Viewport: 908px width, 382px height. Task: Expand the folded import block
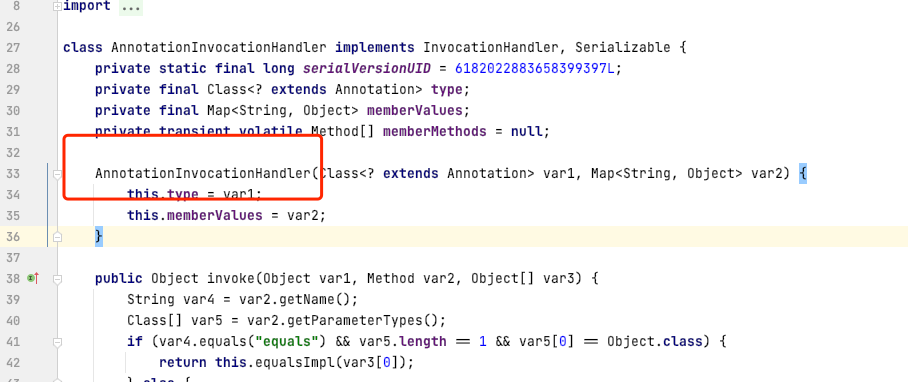(x=57, y=7)
